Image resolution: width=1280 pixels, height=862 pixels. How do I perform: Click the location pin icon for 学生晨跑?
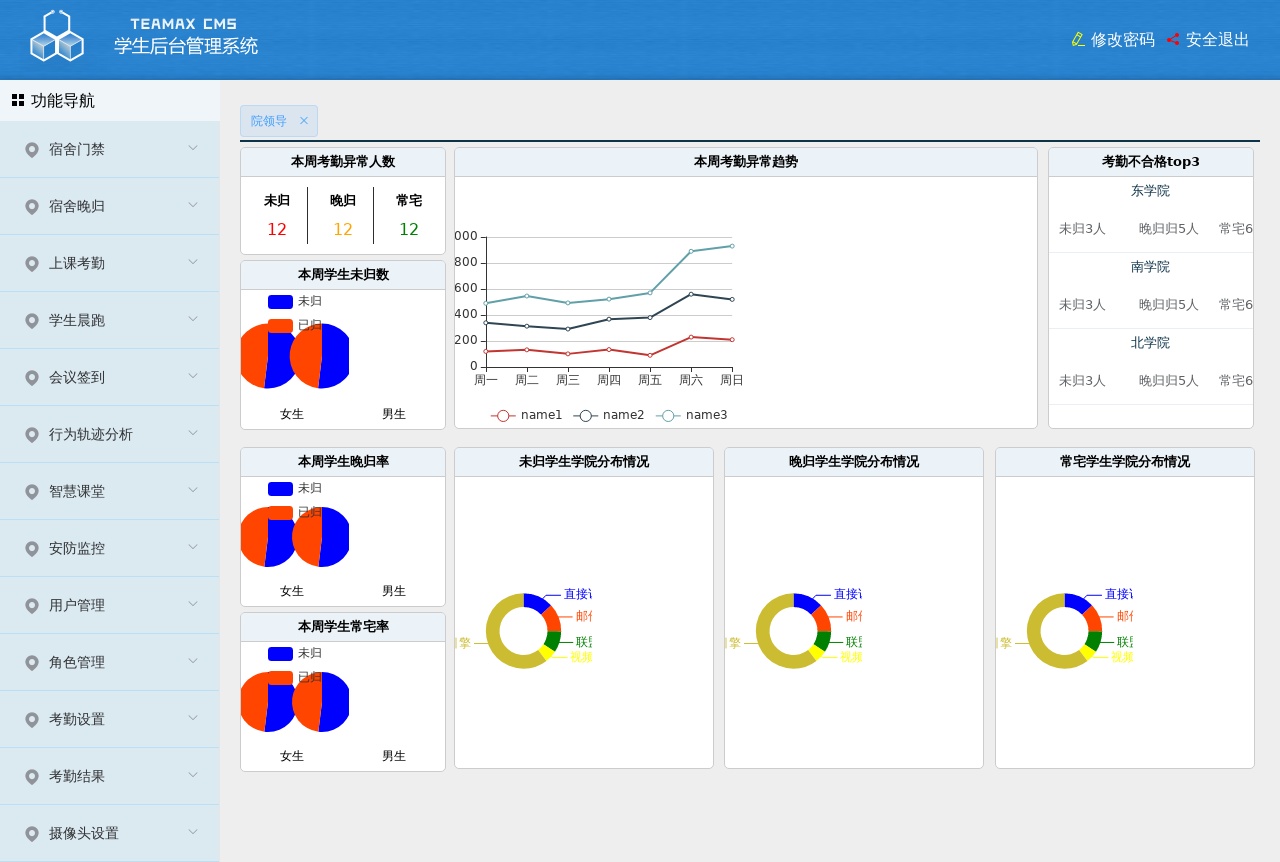click(x=32, y=321)
